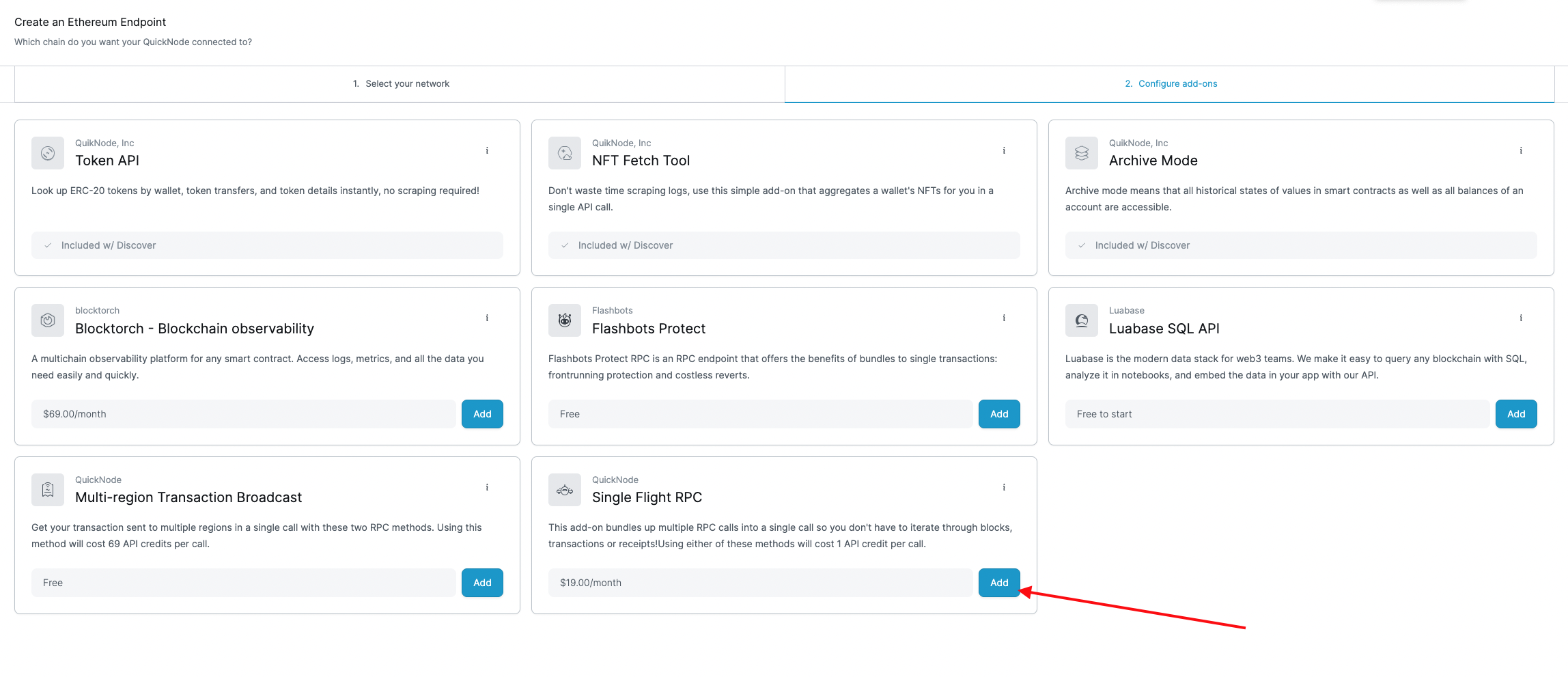Click Archive Mode Included w/ Discover bar

coord(1301,245)
